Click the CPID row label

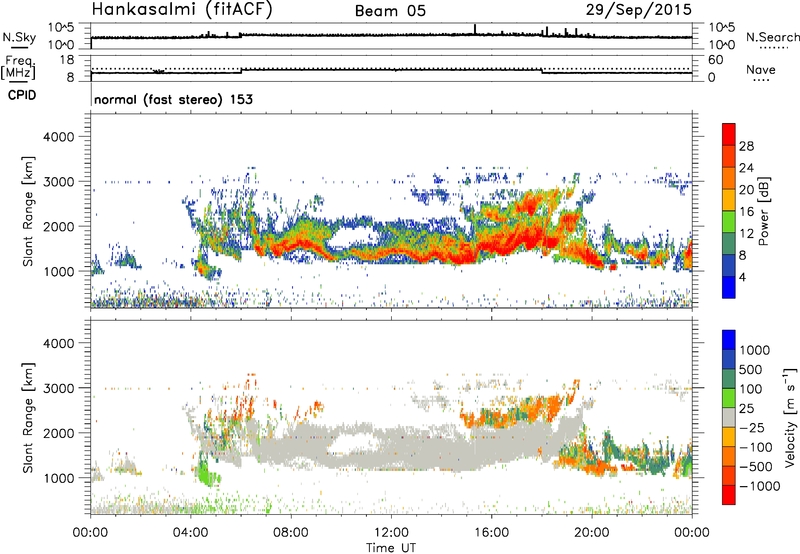coord(22,95)
